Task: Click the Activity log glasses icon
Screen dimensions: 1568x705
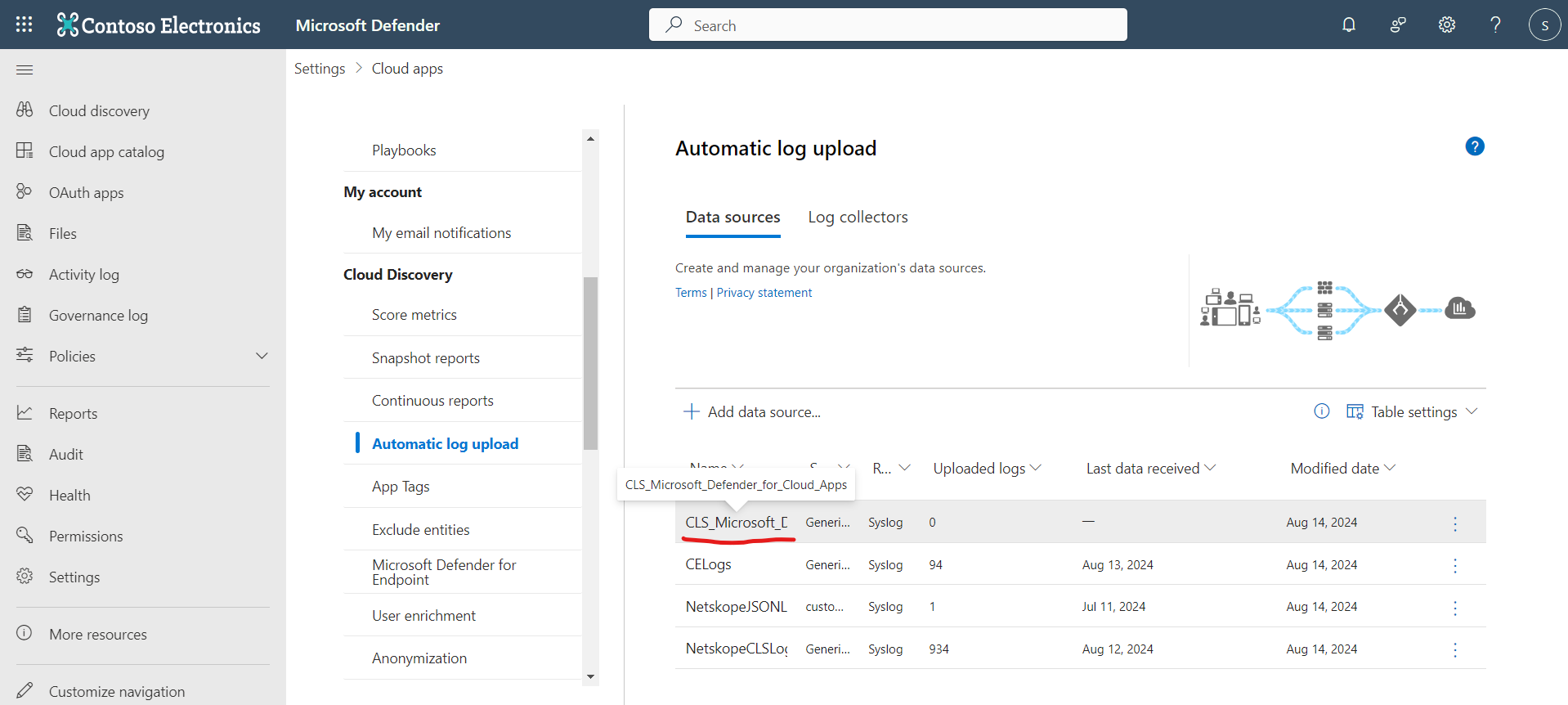Action: 25,274
